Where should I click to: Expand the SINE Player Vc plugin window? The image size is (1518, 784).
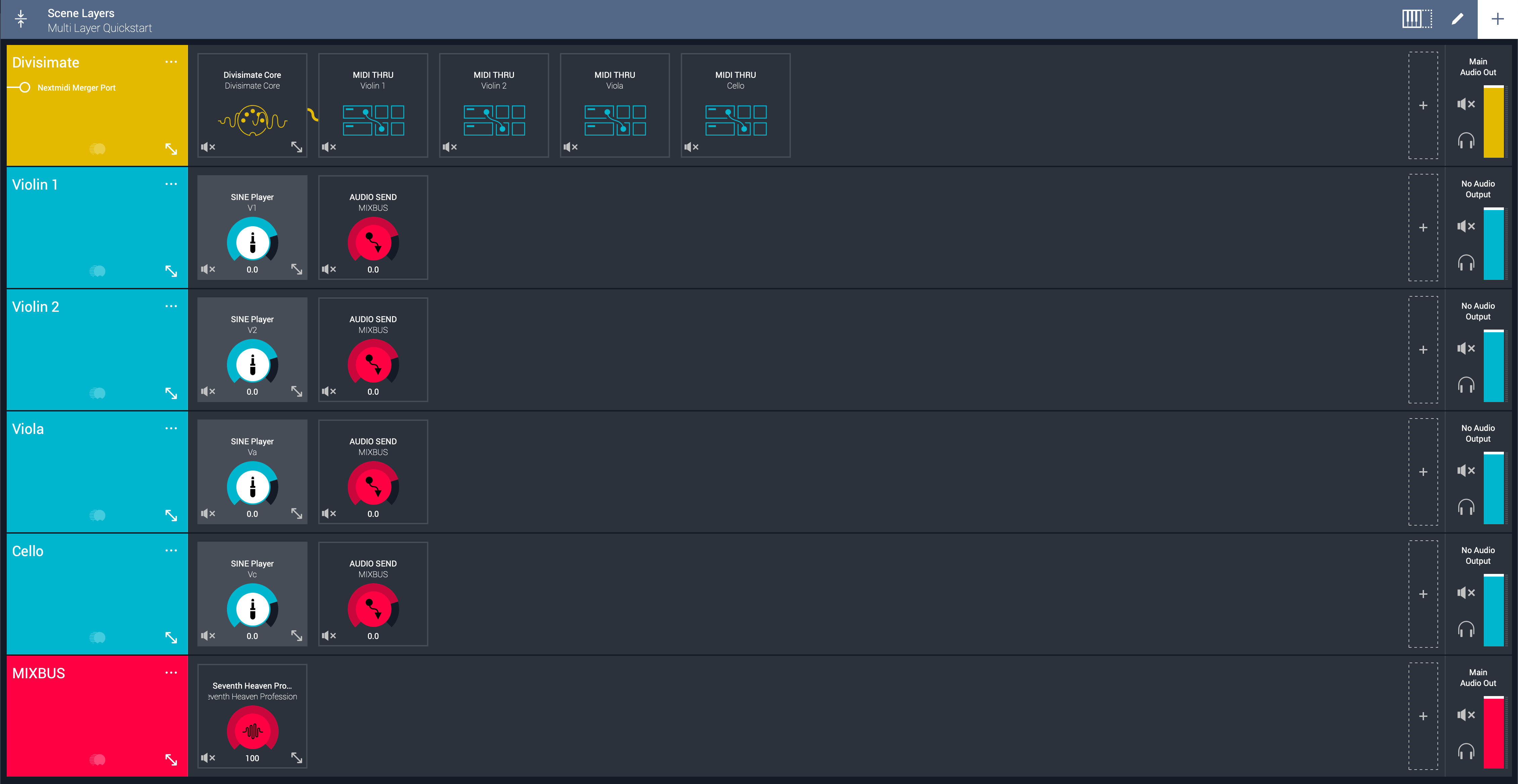(296, 636)
